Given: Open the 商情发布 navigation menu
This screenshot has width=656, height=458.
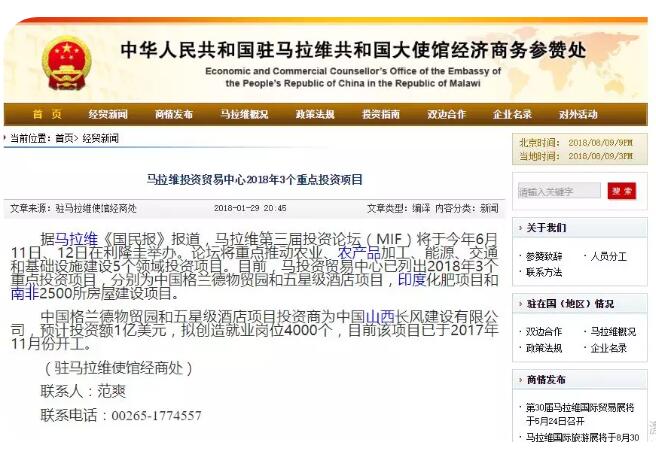Looking at the screenshot, I should [x=174, y=114].
